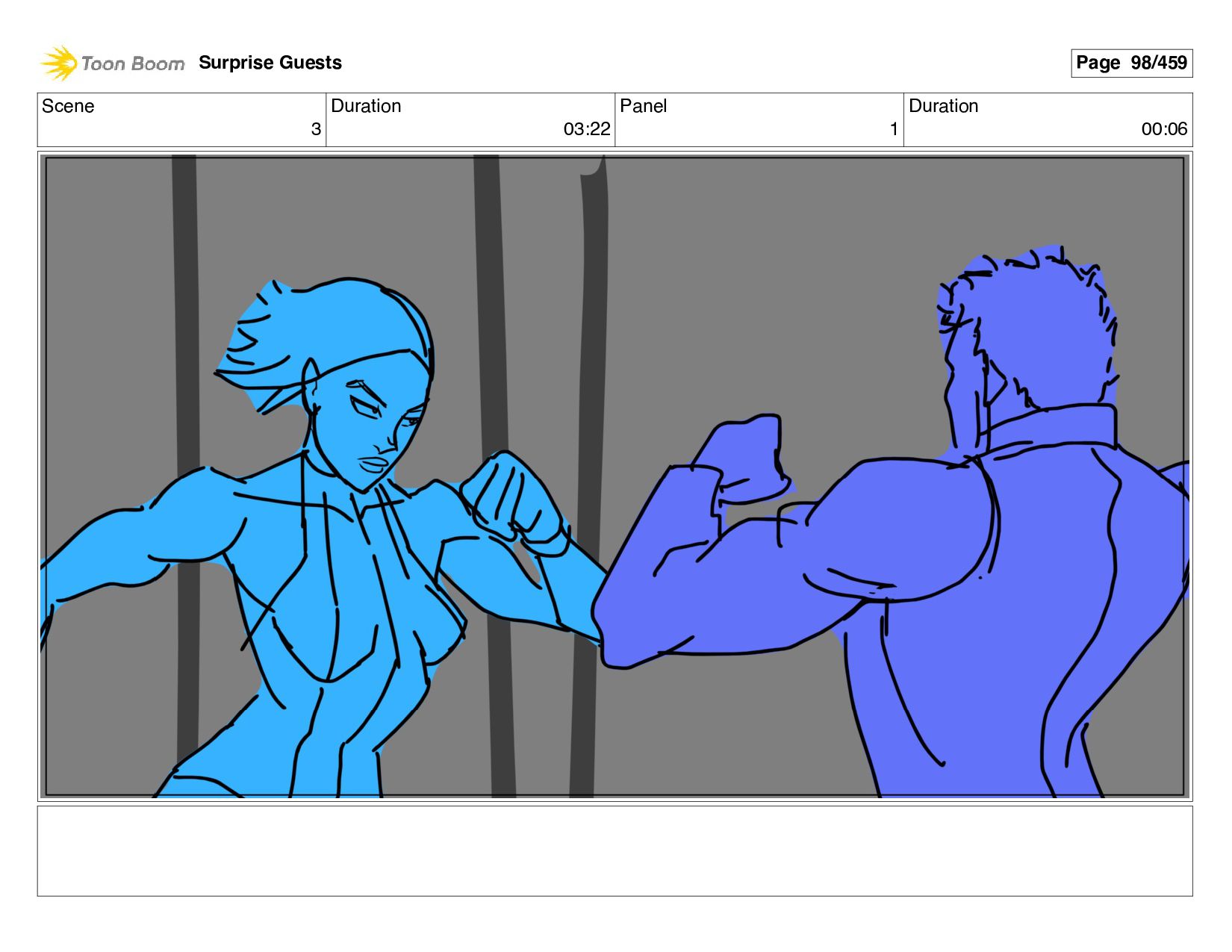
Task: Click the 'Panel' header label
Action: click(x=643, y=106)
